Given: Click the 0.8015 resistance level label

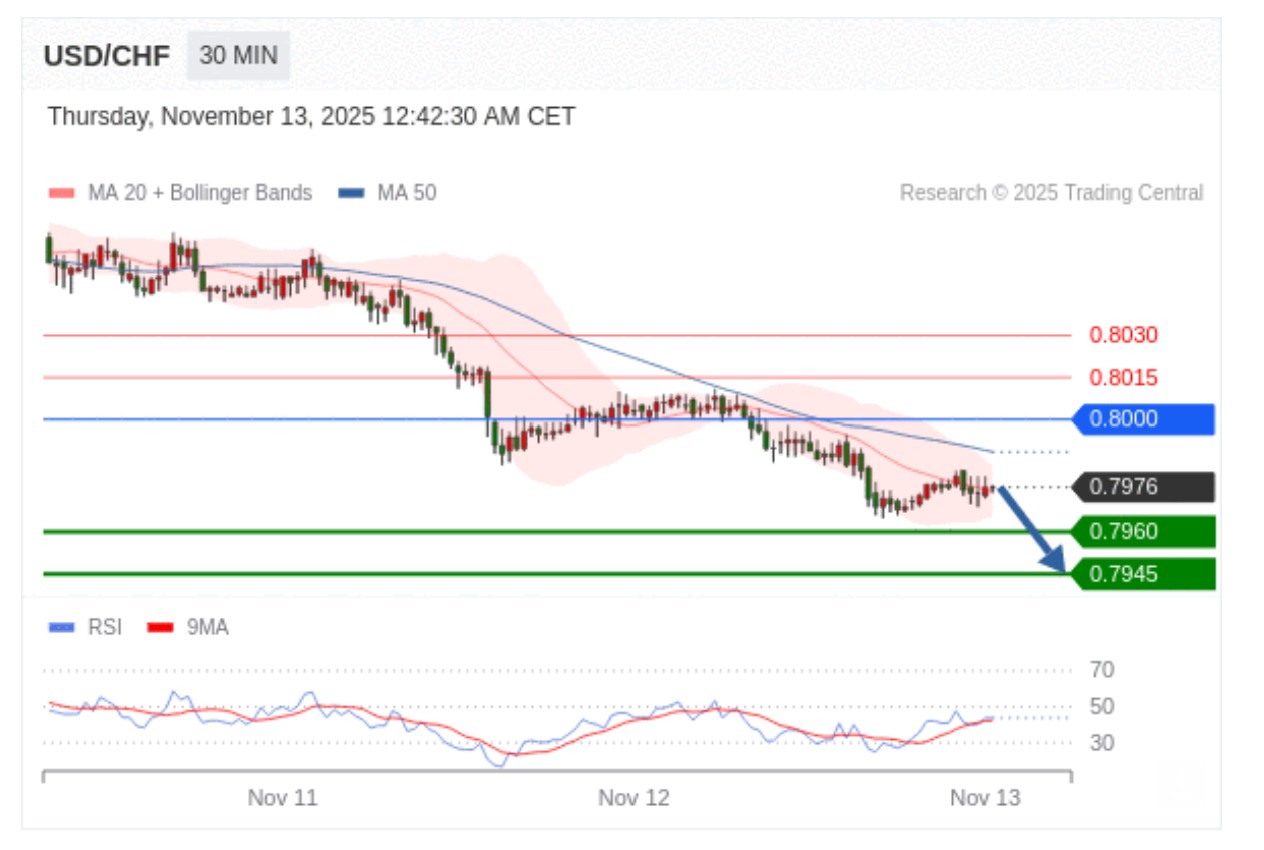Looking at the screenshot, I should [x=1123, y=378].
